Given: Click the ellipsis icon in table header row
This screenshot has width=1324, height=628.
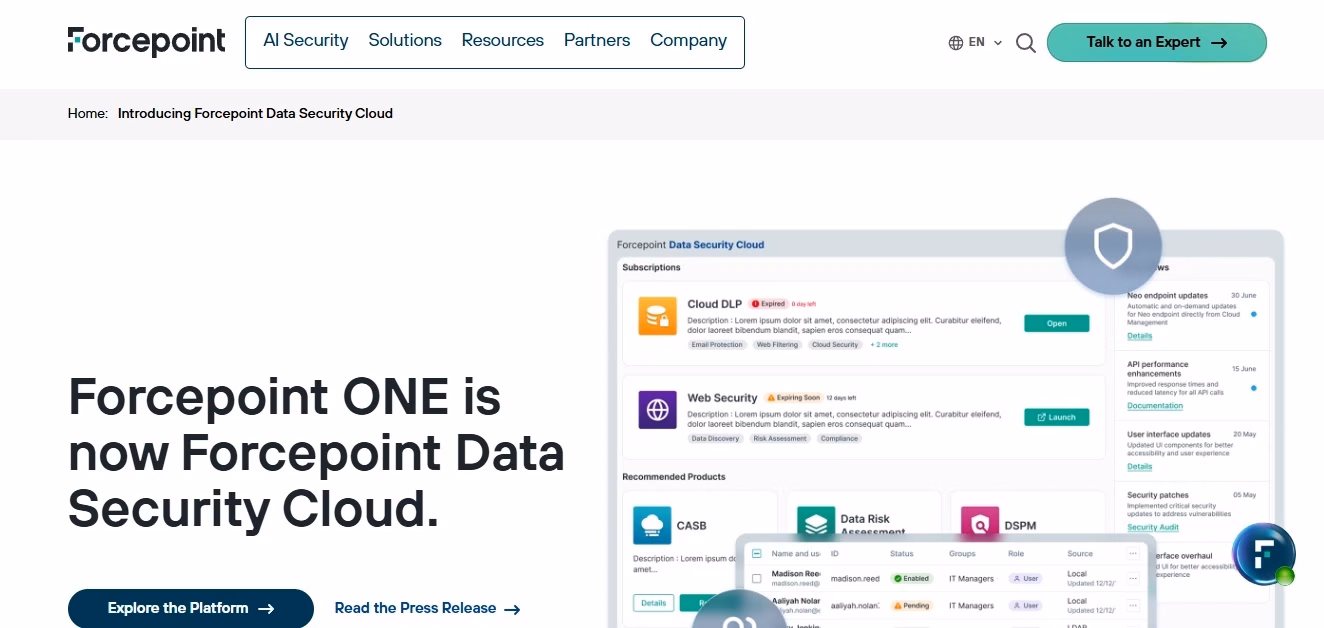Looking at the screenshot, I should pos(1133,553).
